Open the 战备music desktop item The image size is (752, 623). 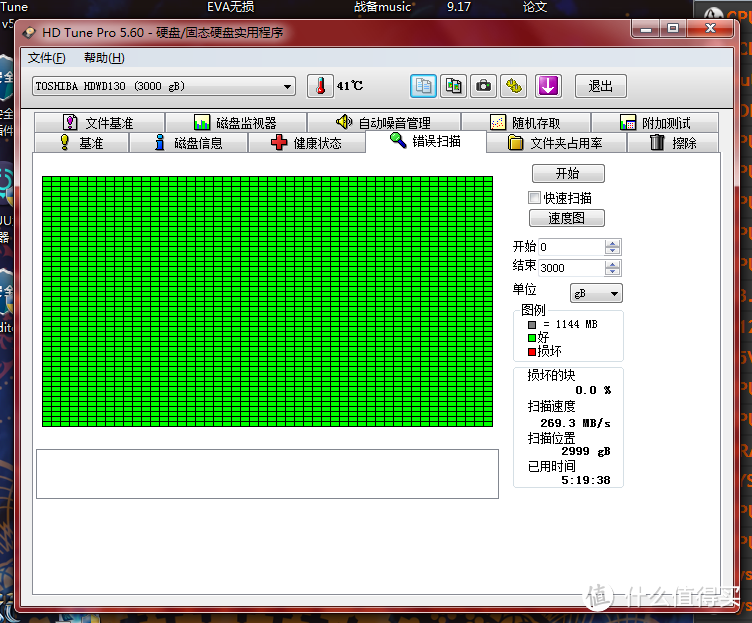[382, 7]
